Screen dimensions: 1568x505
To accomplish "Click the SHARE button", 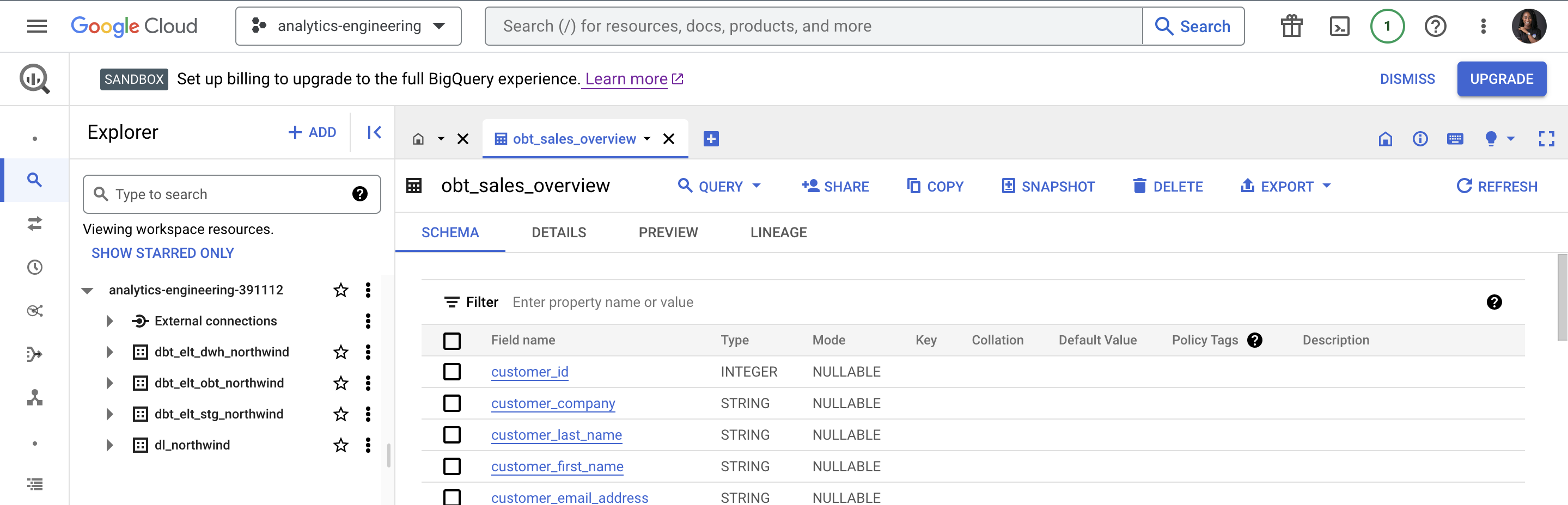I will pos(835,186).
